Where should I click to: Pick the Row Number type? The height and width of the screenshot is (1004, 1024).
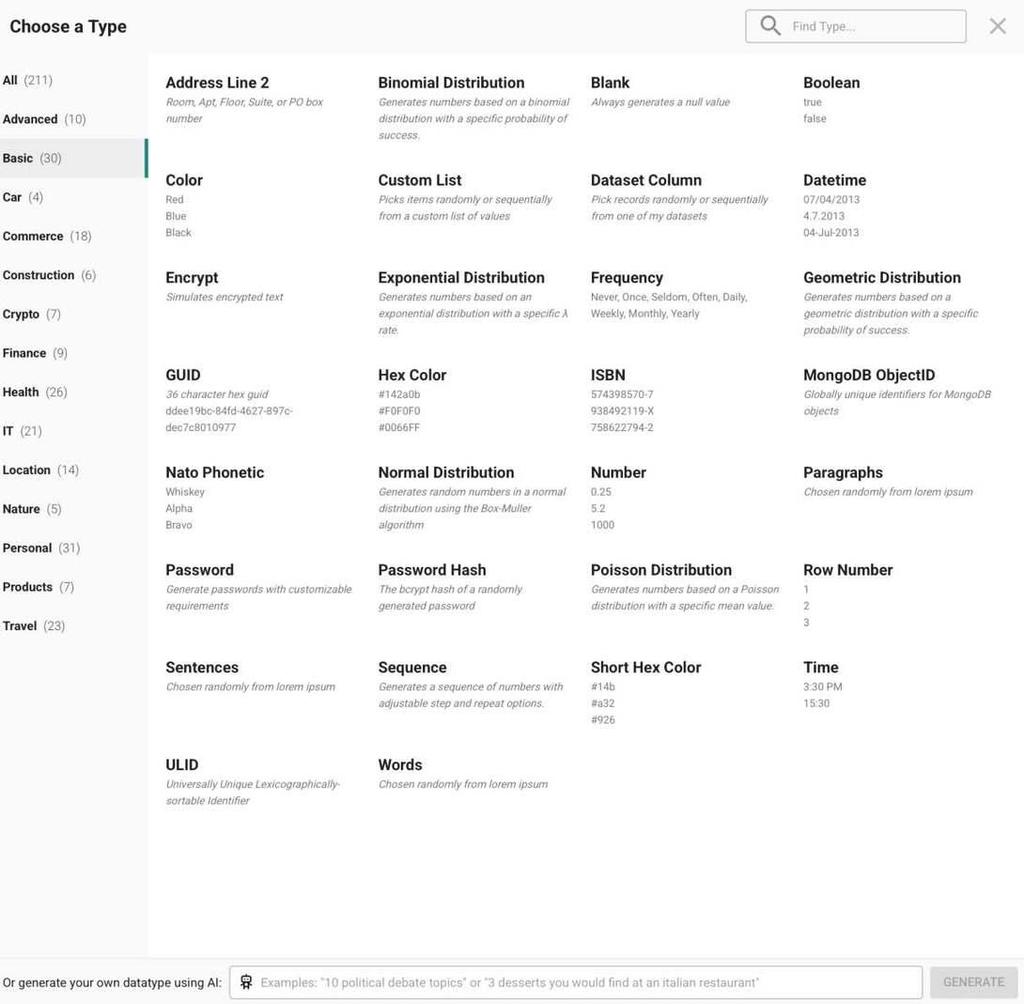848,570
